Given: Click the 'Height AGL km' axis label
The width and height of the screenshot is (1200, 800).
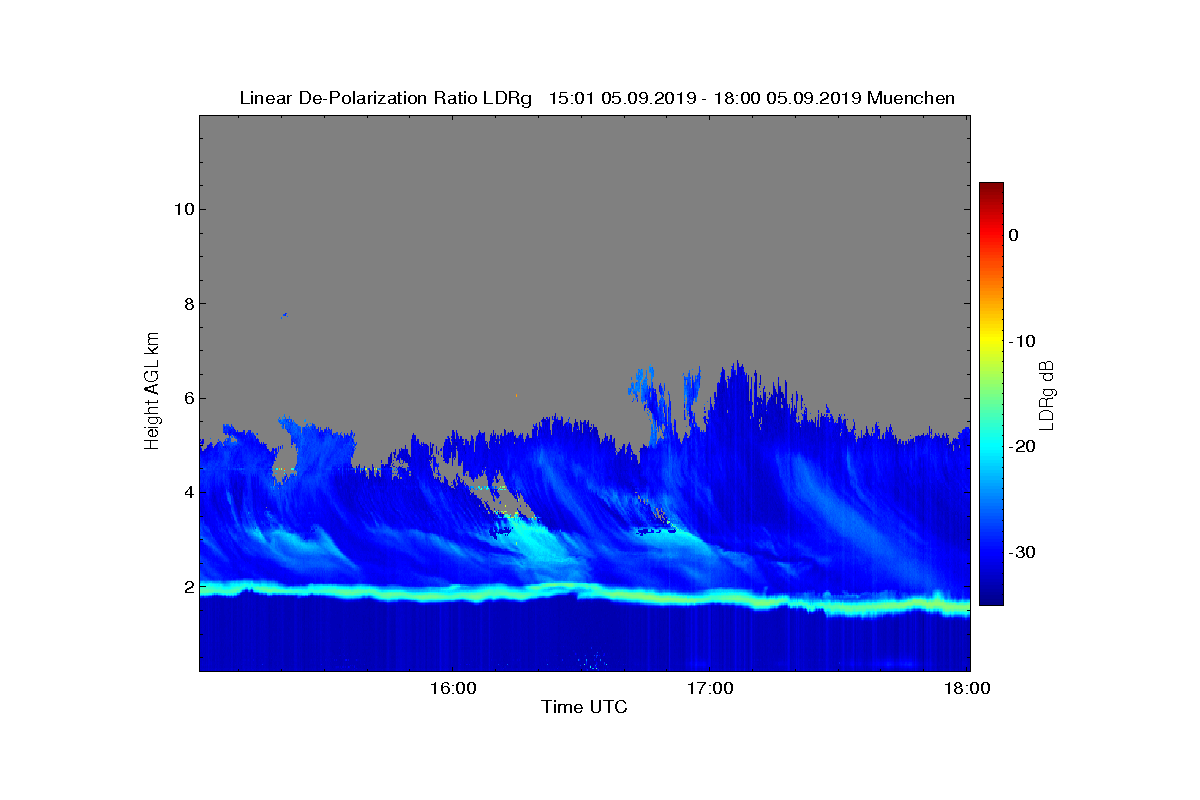Looking at the screenshot, I should (152, 393).
